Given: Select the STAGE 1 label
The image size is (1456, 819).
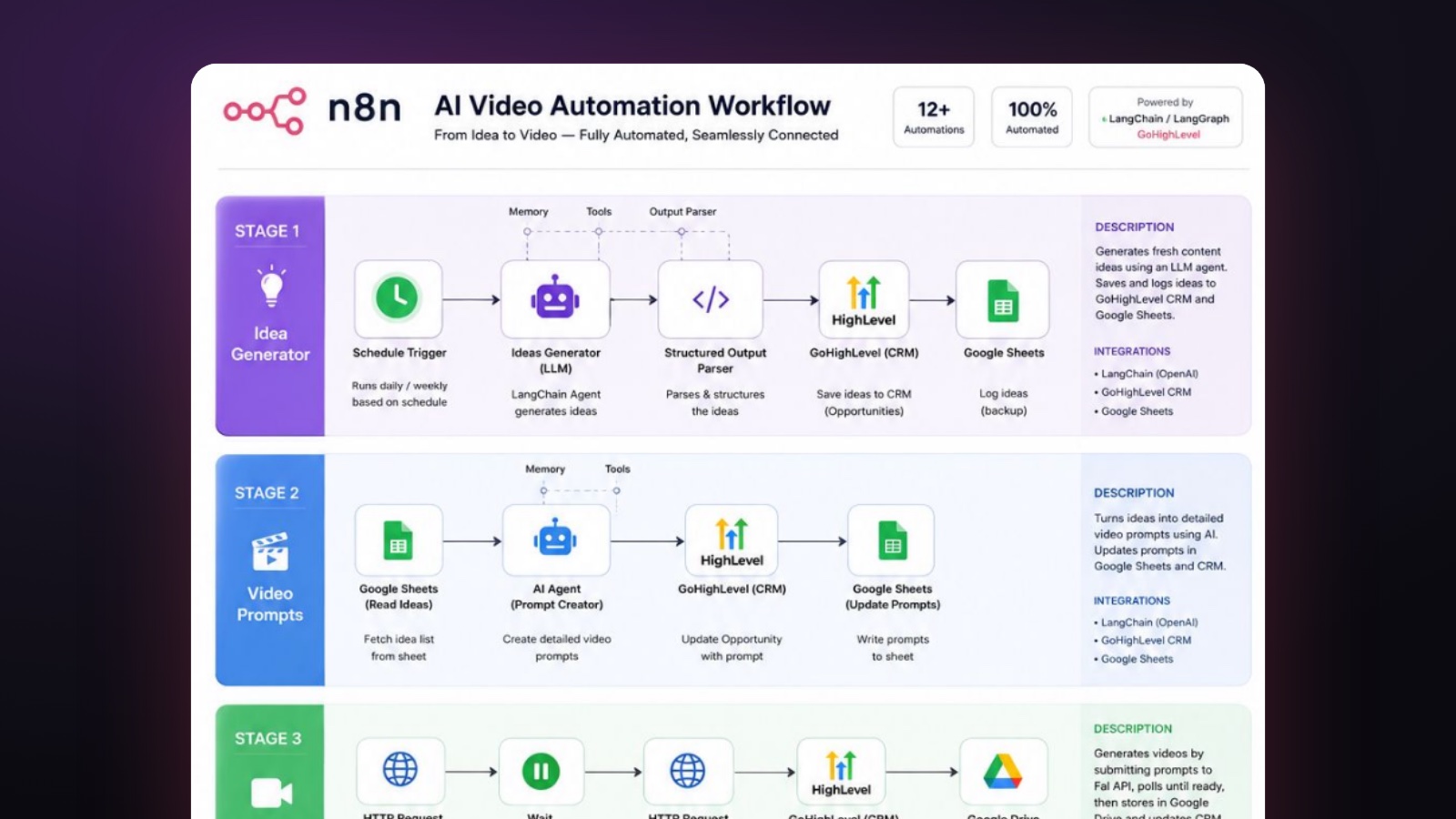Looking at the screenshot, I should (x=268, y=231).
